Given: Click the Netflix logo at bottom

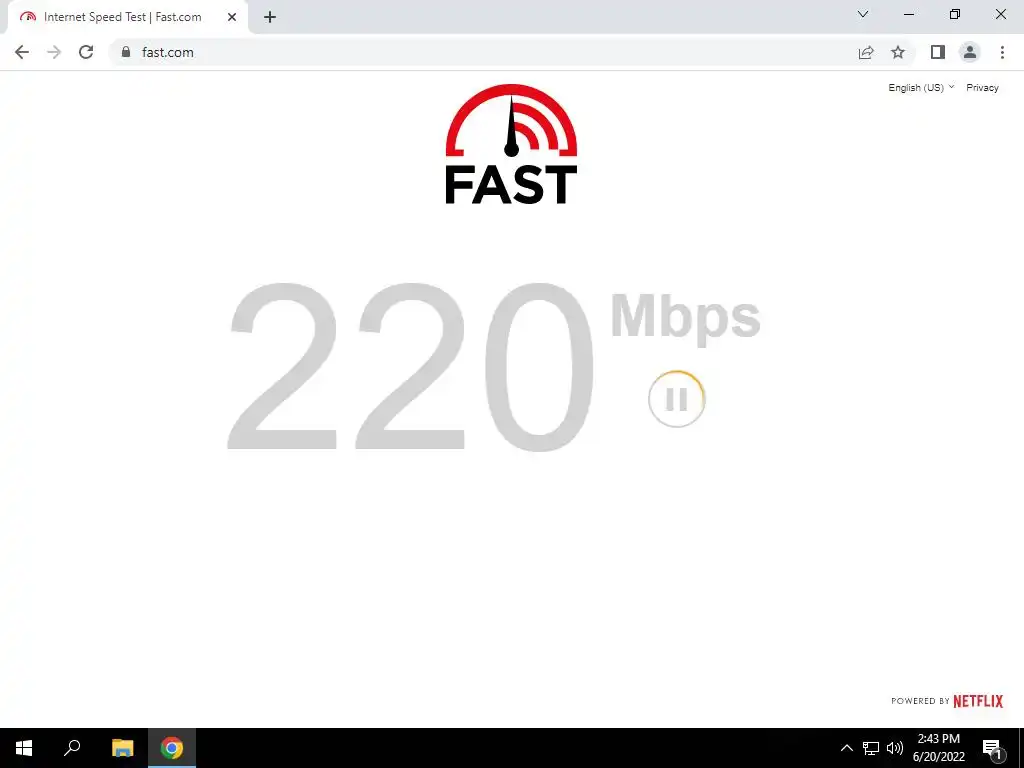Looking at the screenshot, I should click(x=978, y=701).
